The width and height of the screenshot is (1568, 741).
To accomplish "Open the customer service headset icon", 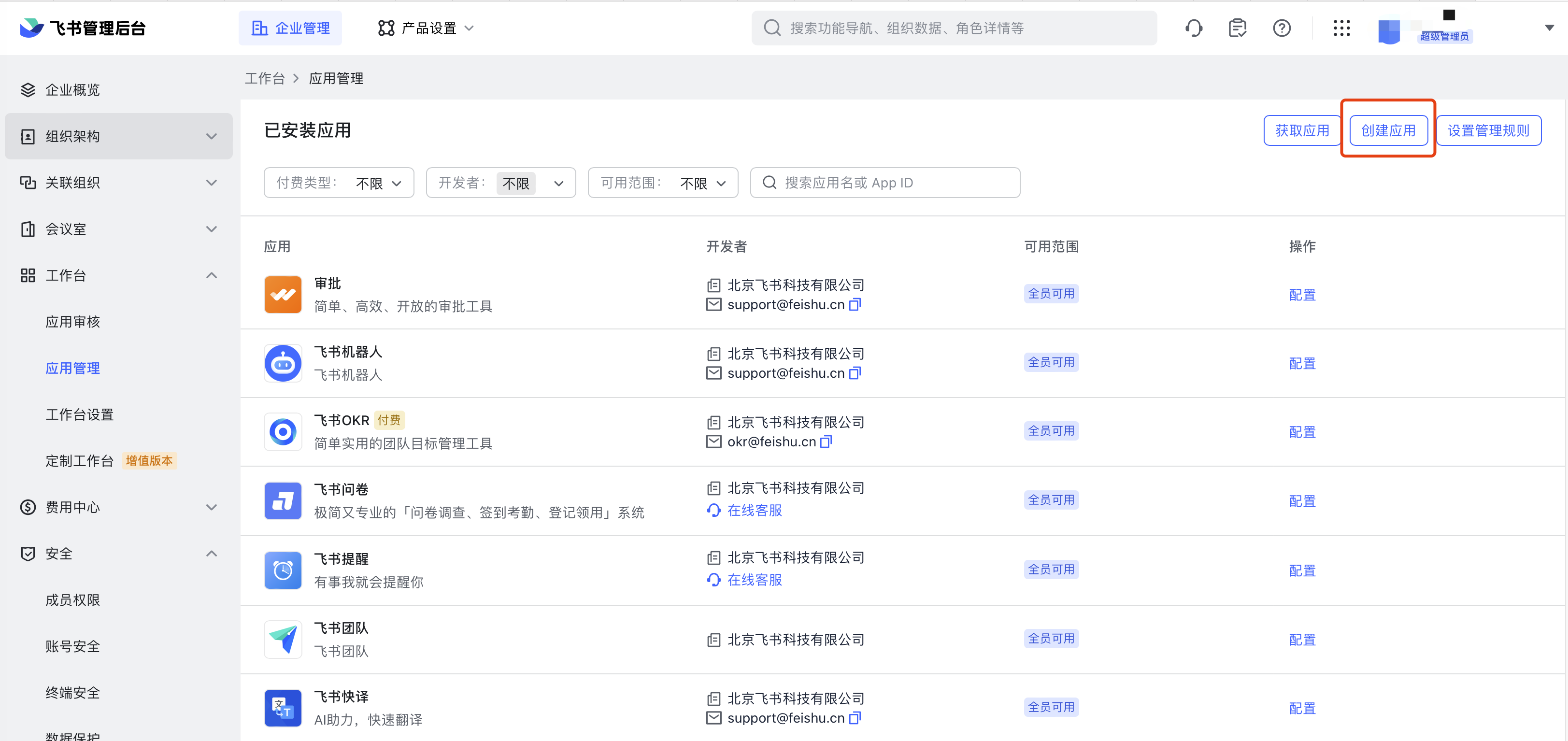I will (x=1194, y=28).
